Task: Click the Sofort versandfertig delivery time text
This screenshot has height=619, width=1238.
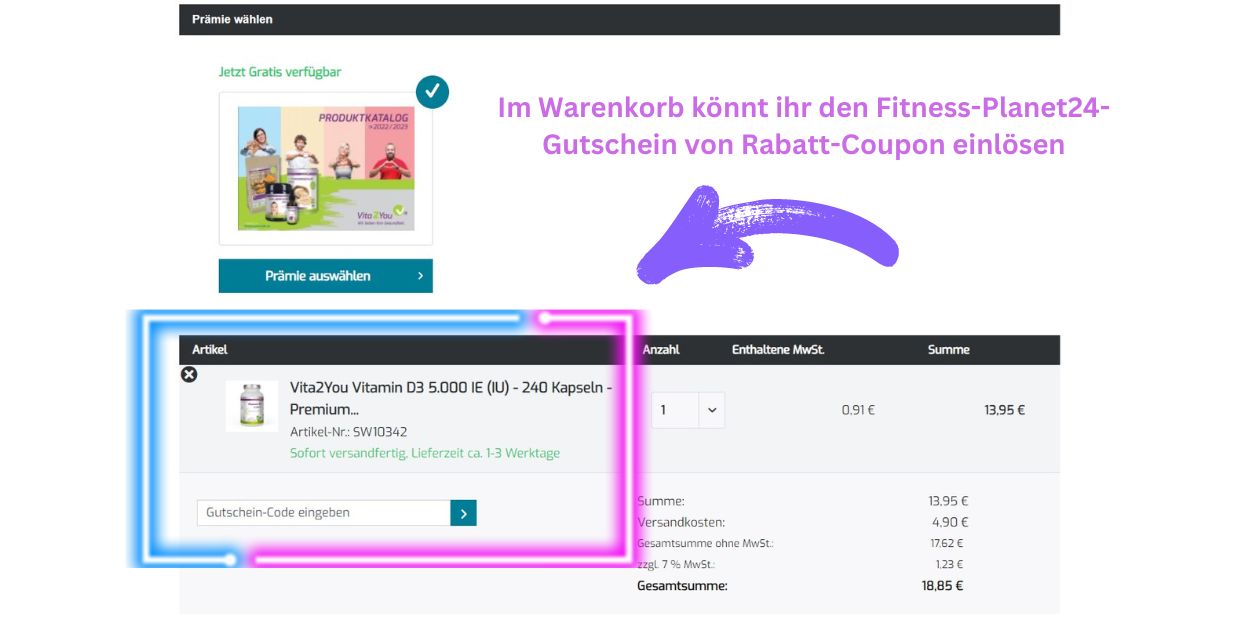Action: click(425, 453)
